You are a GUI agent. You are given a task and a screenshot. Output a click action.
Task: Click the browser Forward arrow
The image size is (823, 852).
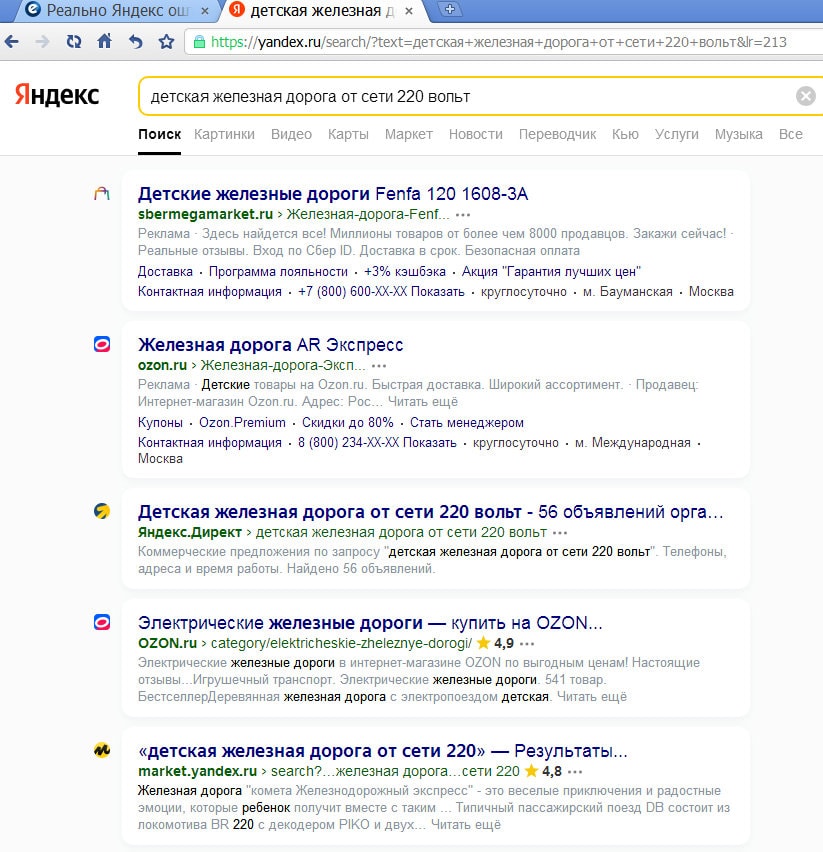[x=42, y=42]
